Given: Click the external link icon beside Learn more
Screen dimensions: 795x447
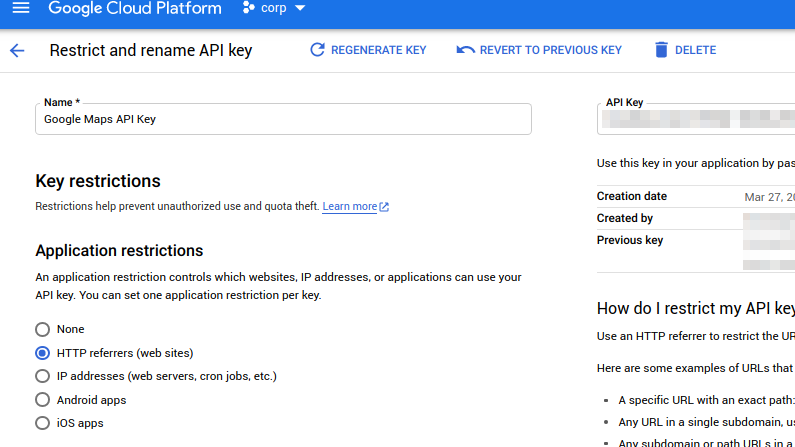Looking at the screenshot, I should tap(384, 207).
